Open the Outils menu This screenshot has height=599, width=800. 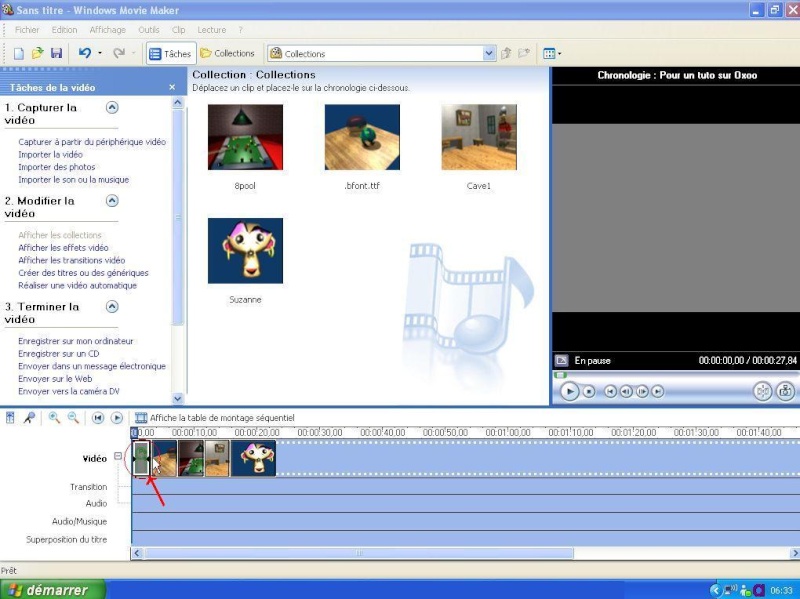[148, 30]
